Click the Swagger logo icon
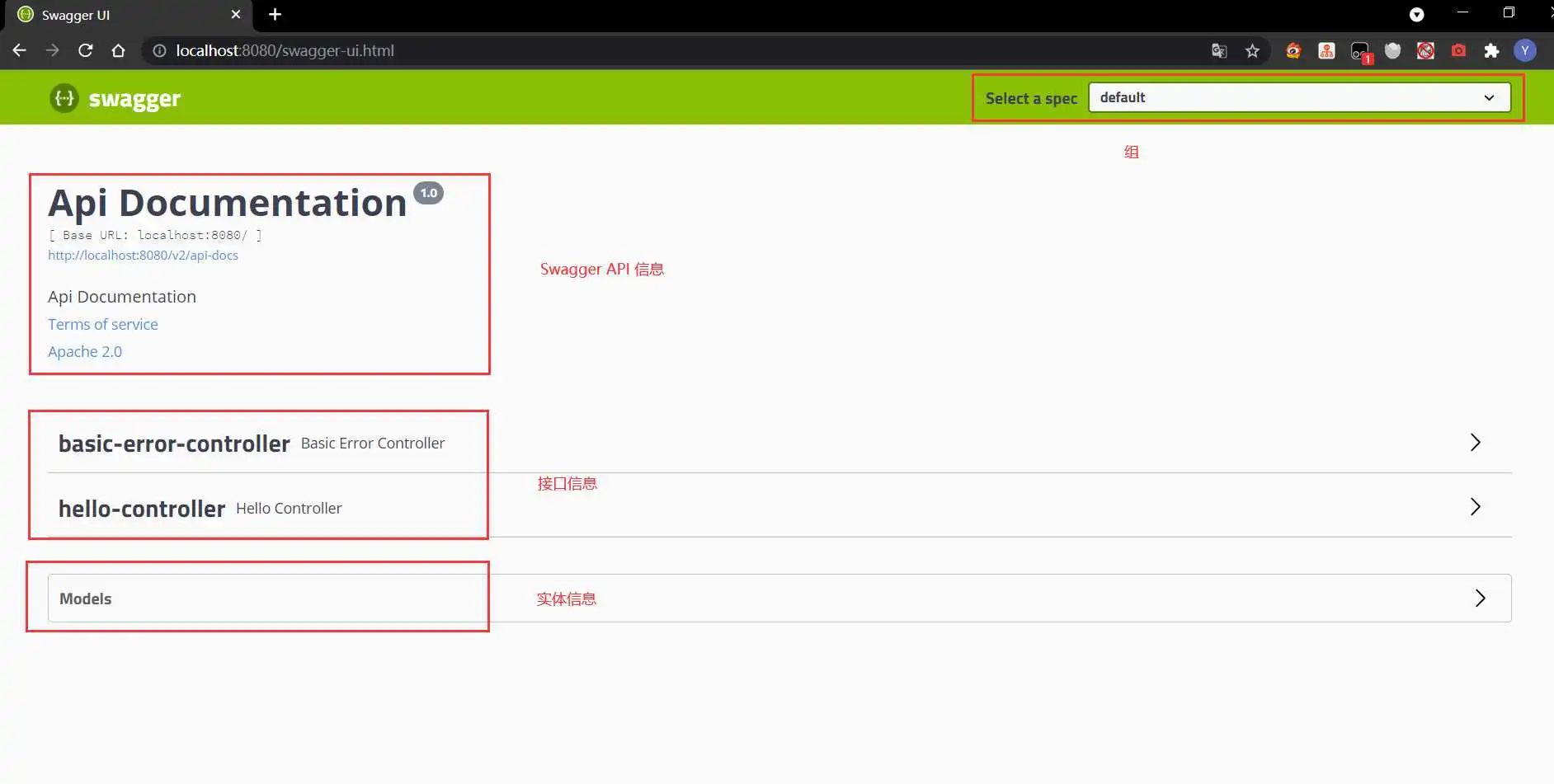Screen dimensions: 1554x784 click(x=64, y=98)
